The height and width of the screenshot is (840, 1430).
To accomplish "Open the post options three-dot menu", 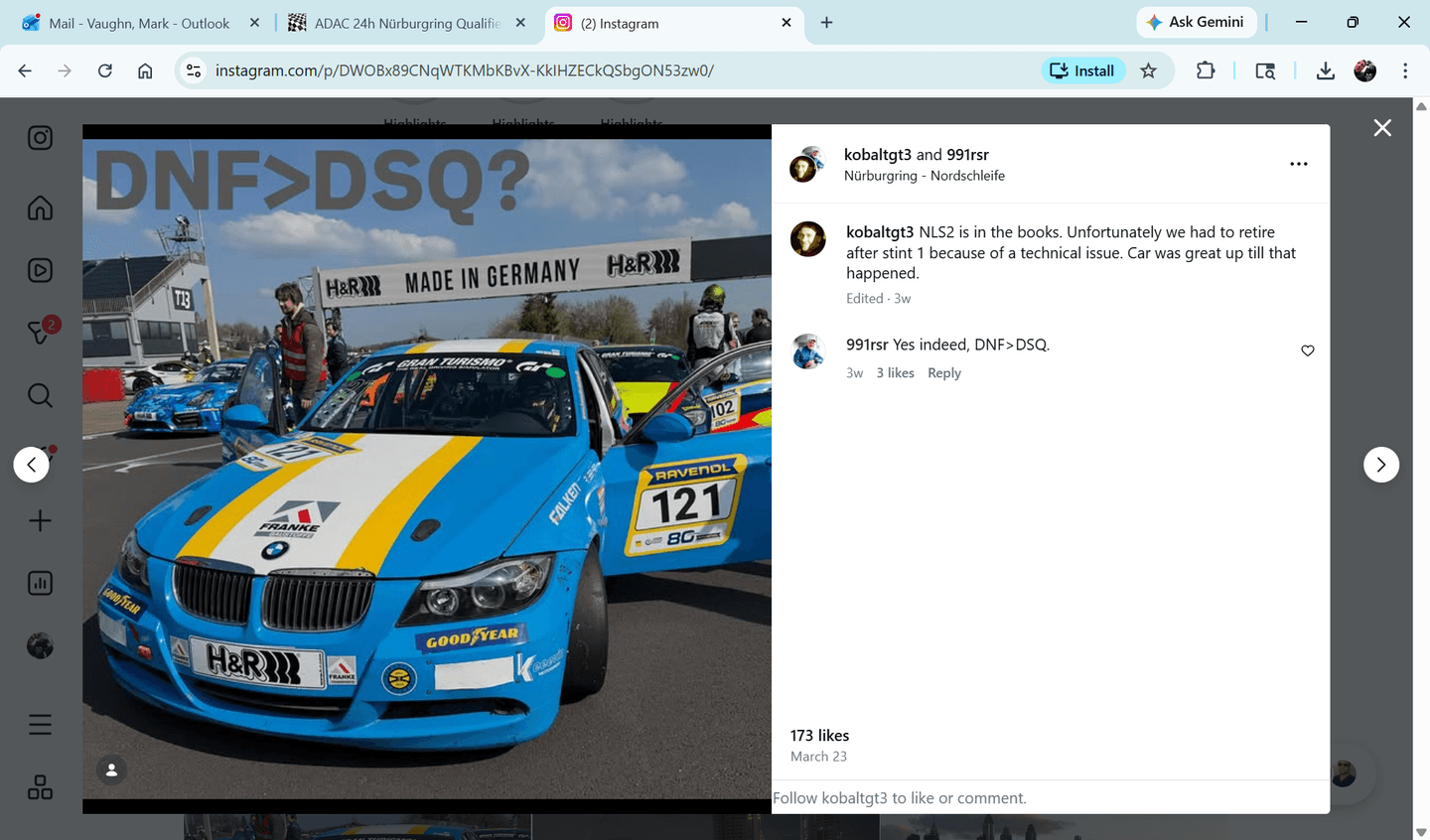I will point(1299,164).
